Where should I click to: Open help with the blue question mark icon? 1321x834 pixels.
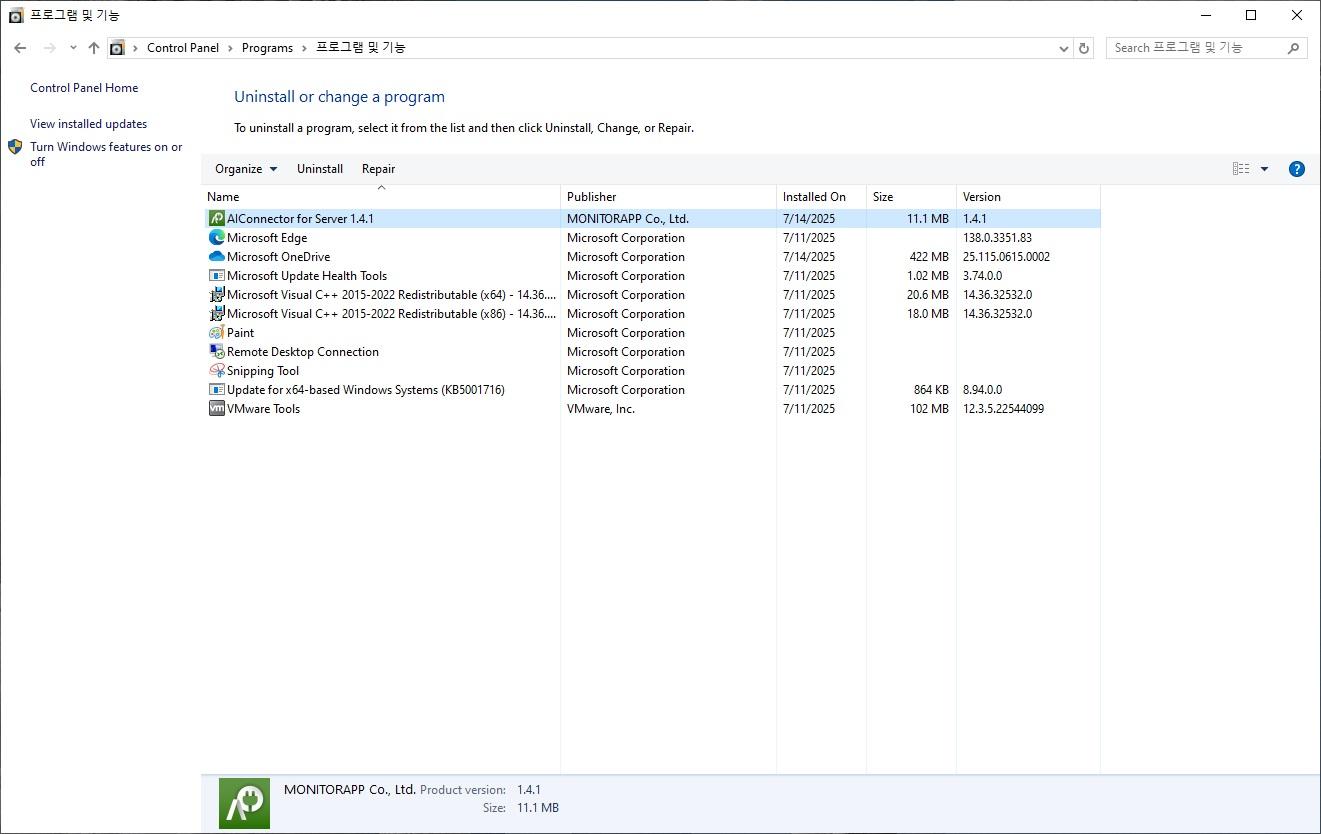click(1296, 169)
